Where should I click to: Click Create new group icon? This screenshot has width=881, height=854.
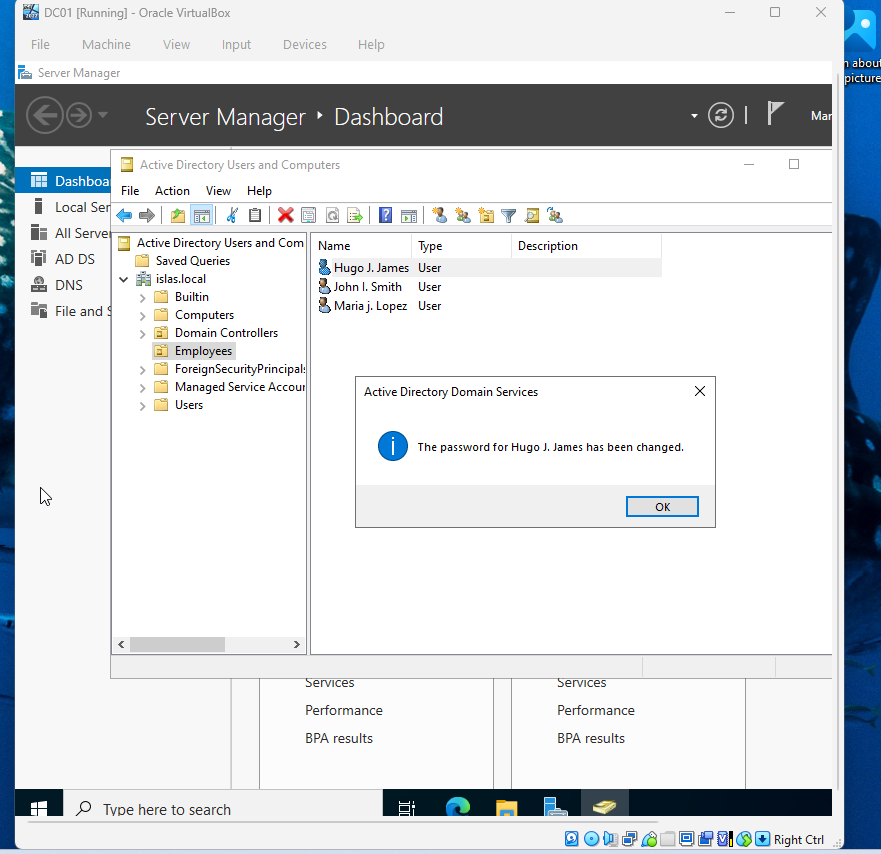coord(463,215)
